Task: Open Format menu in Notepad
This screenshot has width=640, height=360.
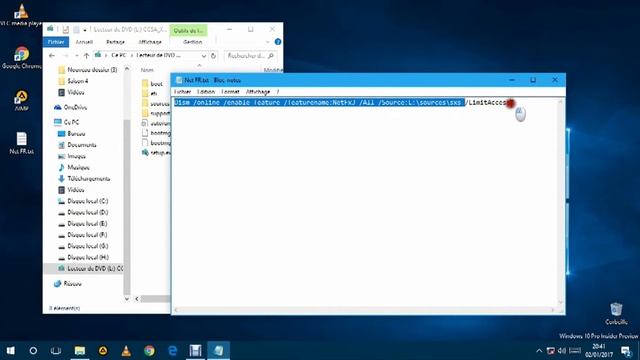Action: click(230, 91)
